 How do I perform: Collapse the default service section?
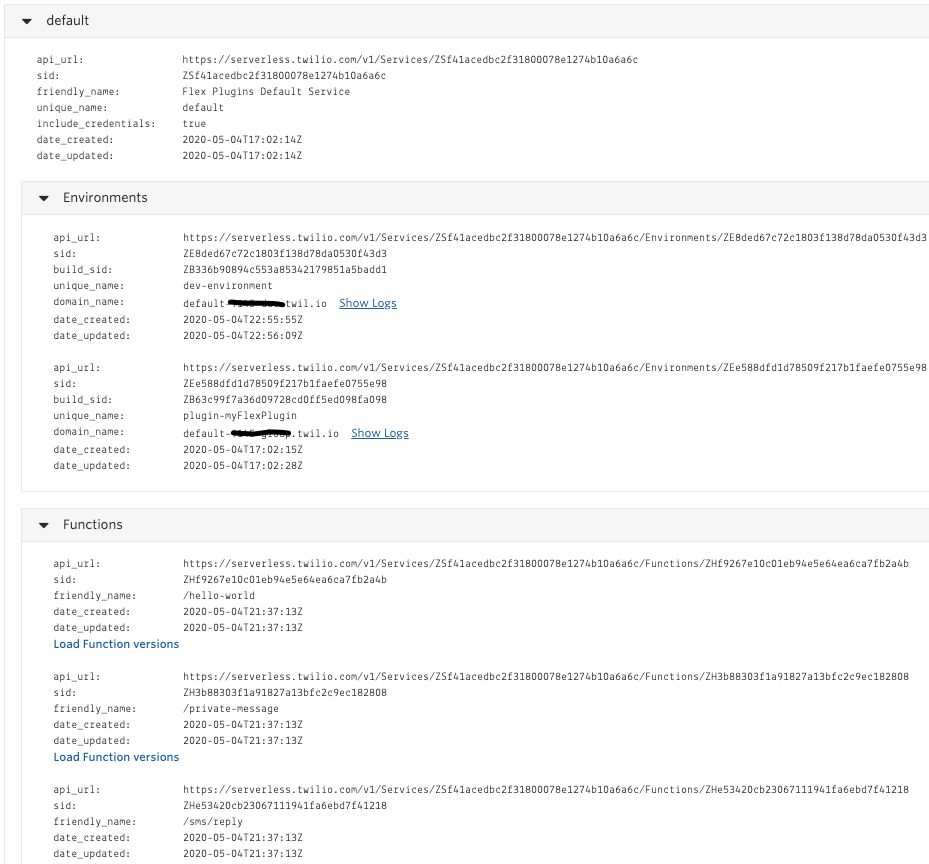[x=27, y=21]
